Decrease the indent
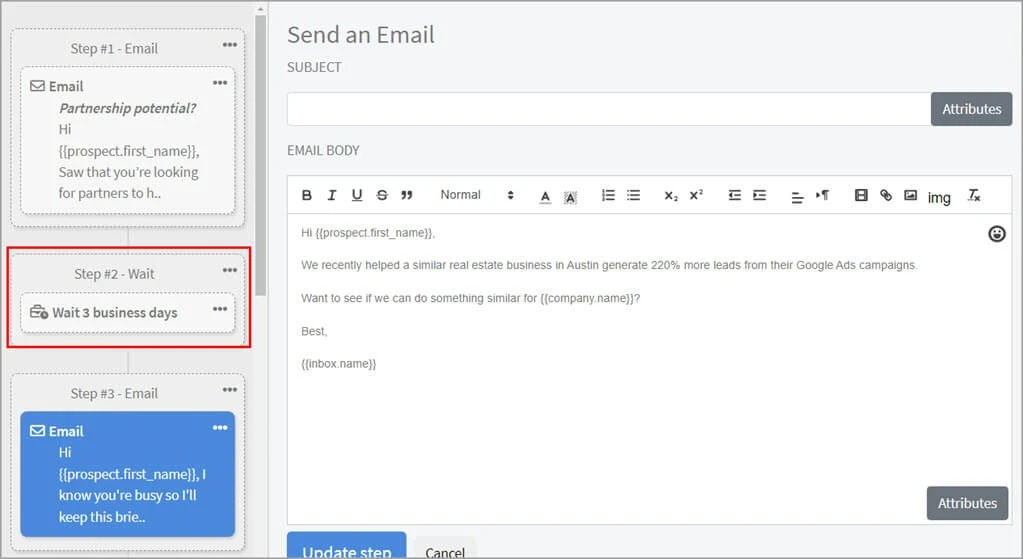This screenshot has height=559, width=1023. (735, 195)
